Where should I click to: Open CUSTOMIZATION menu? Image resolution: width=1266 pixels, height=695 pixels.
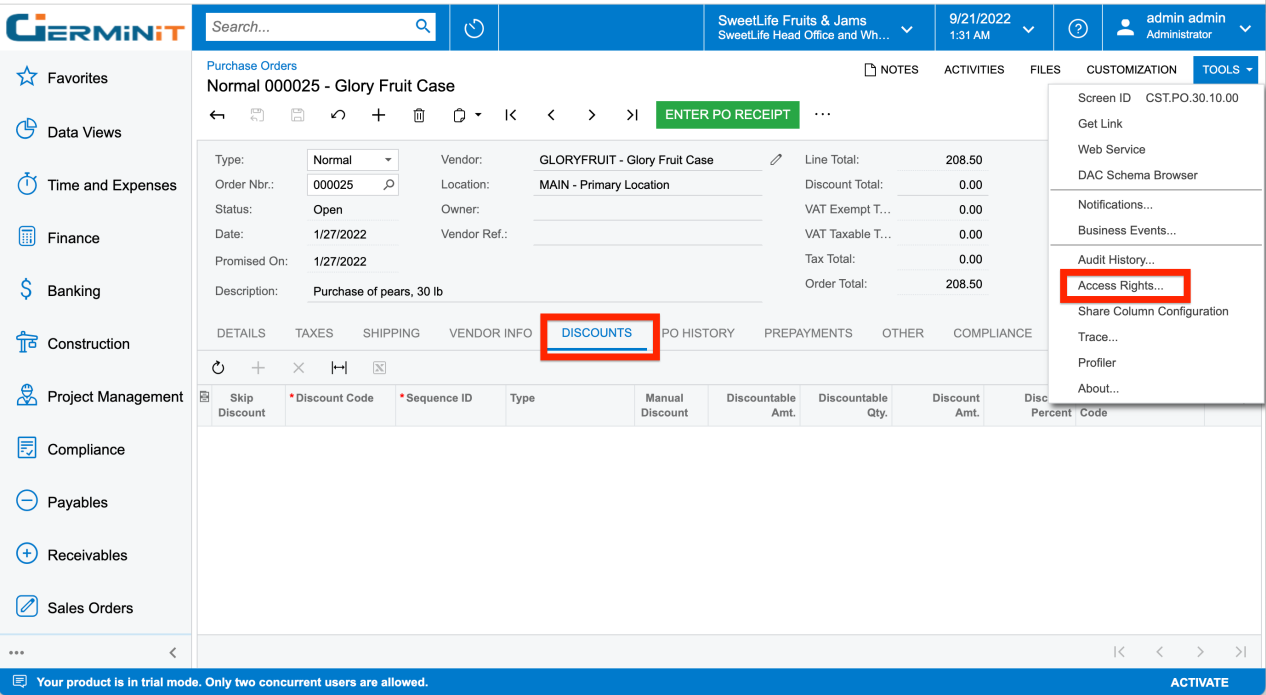point(1131,70)
